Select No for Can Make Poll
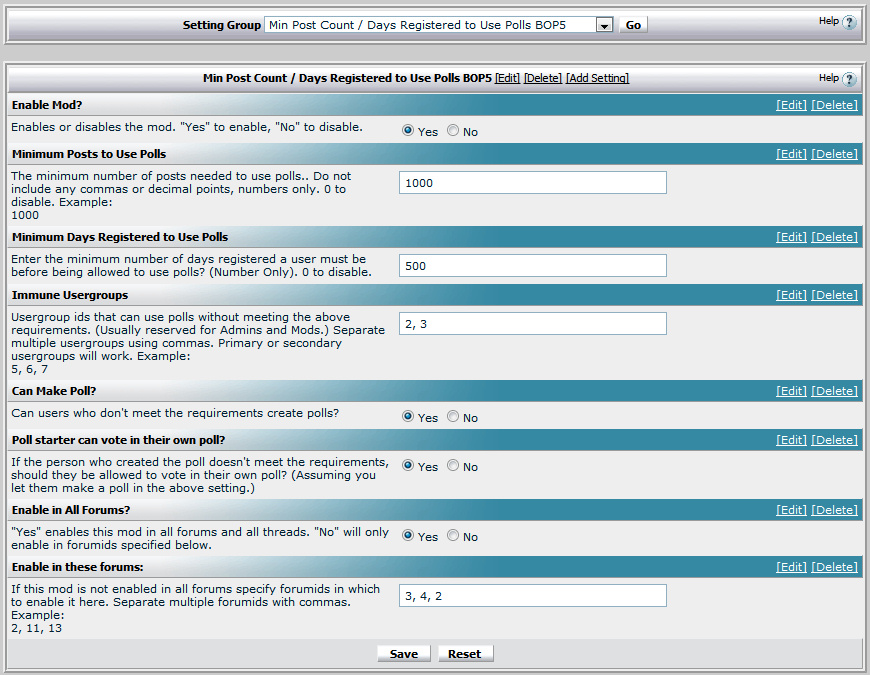This screenshot has height=675, width=870. 453,417
